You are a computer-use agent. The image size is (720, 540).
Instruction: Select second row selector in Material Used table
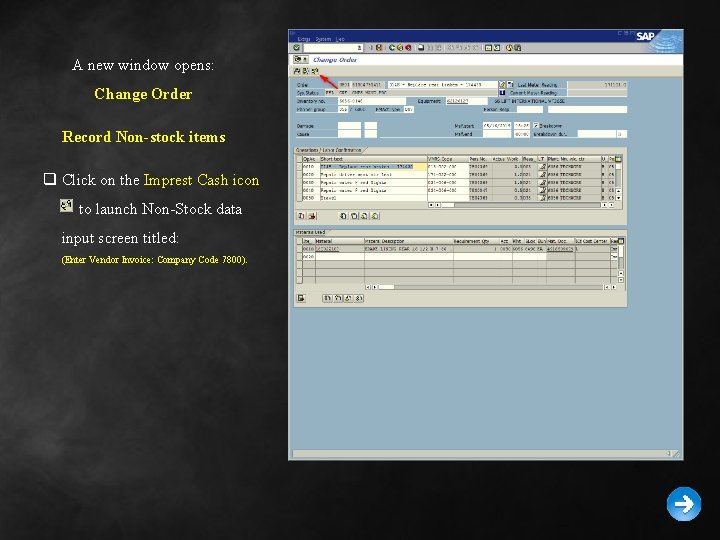coord(299,257)
